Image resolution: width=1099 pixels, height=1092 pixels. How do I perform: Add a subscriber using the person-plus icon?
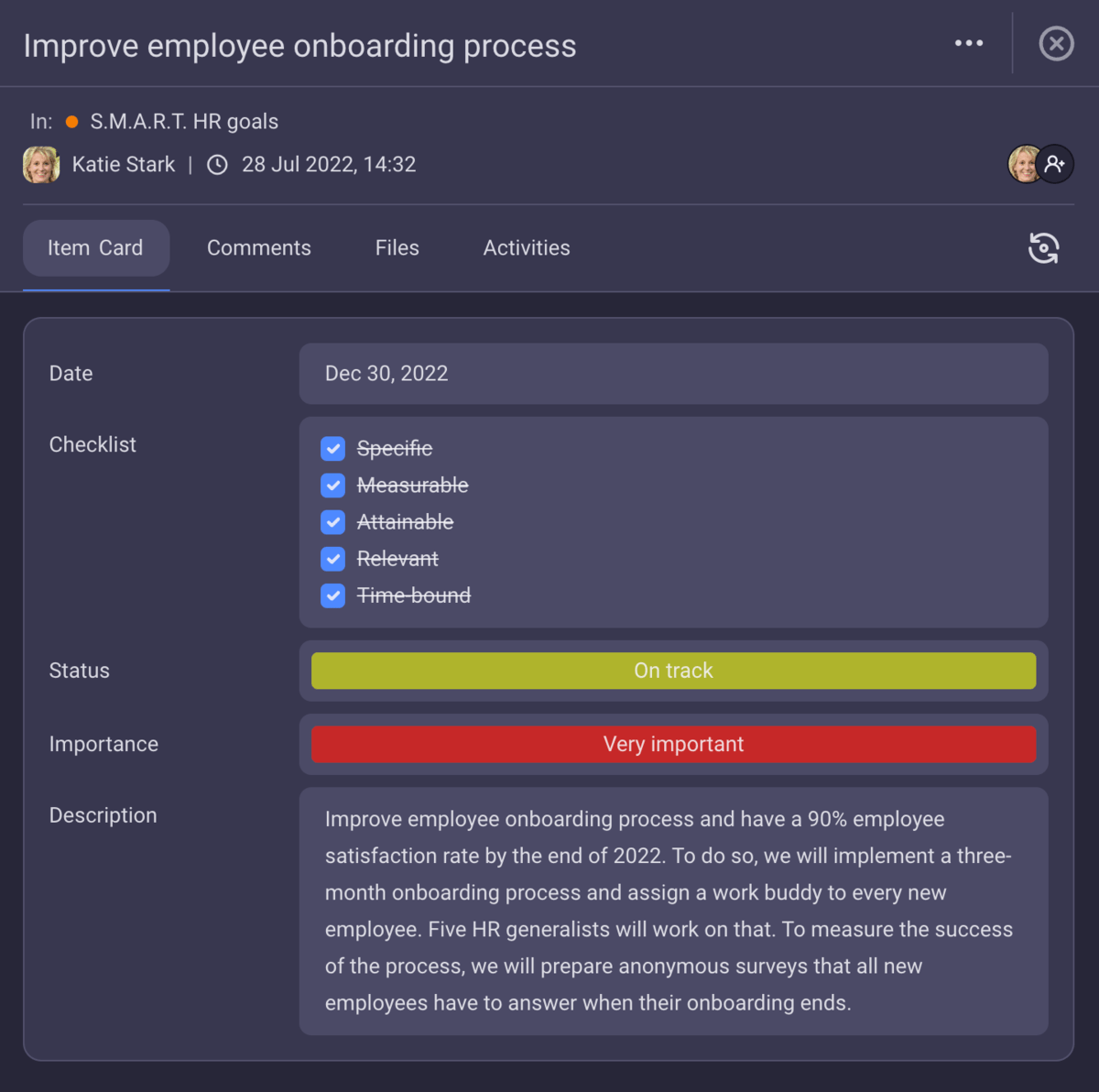coord(1055,164)
